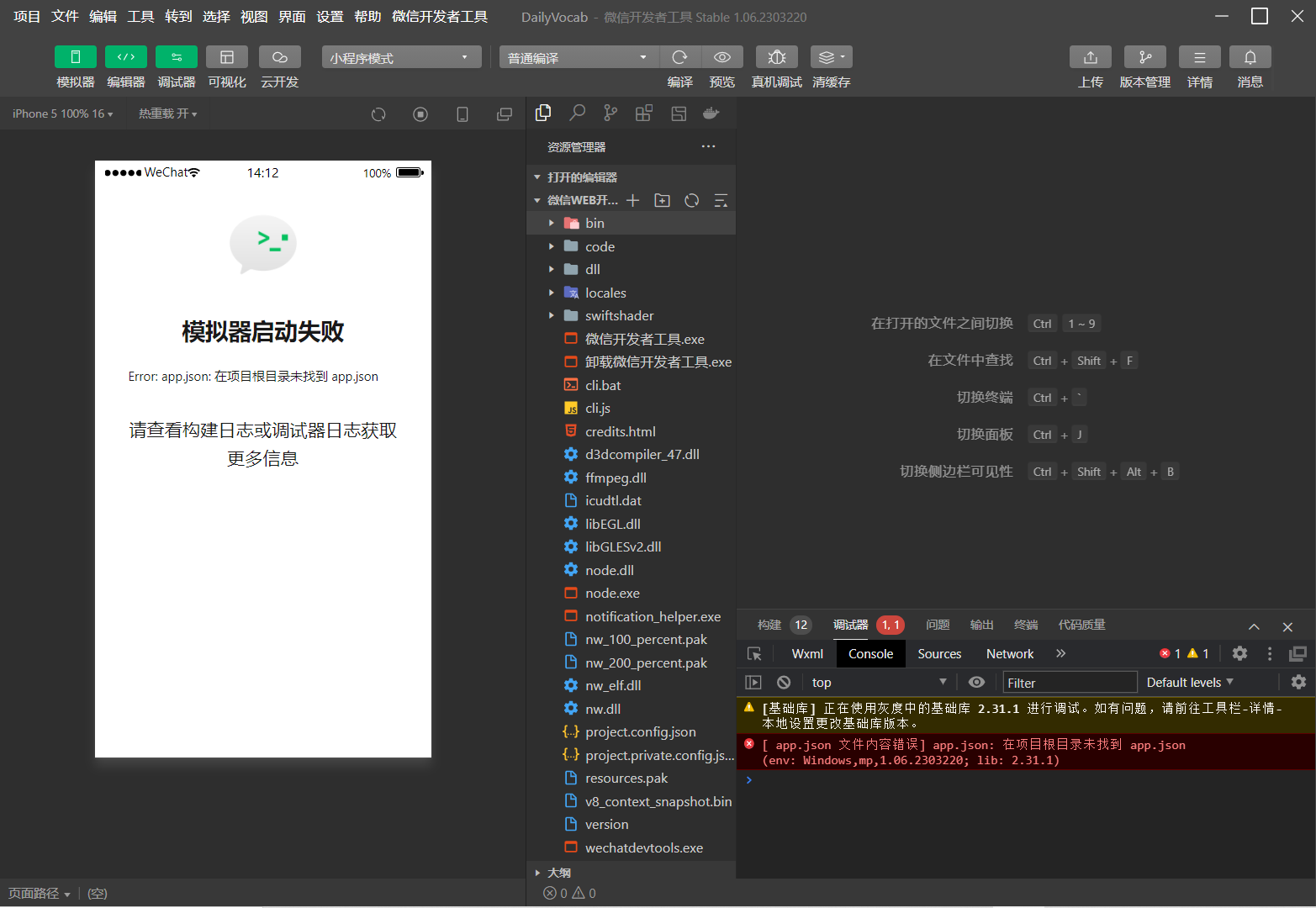Switch to the 终端 tab
Image resolution: width=1316 pixels, height=908 pixels.
coord(1026,625)
